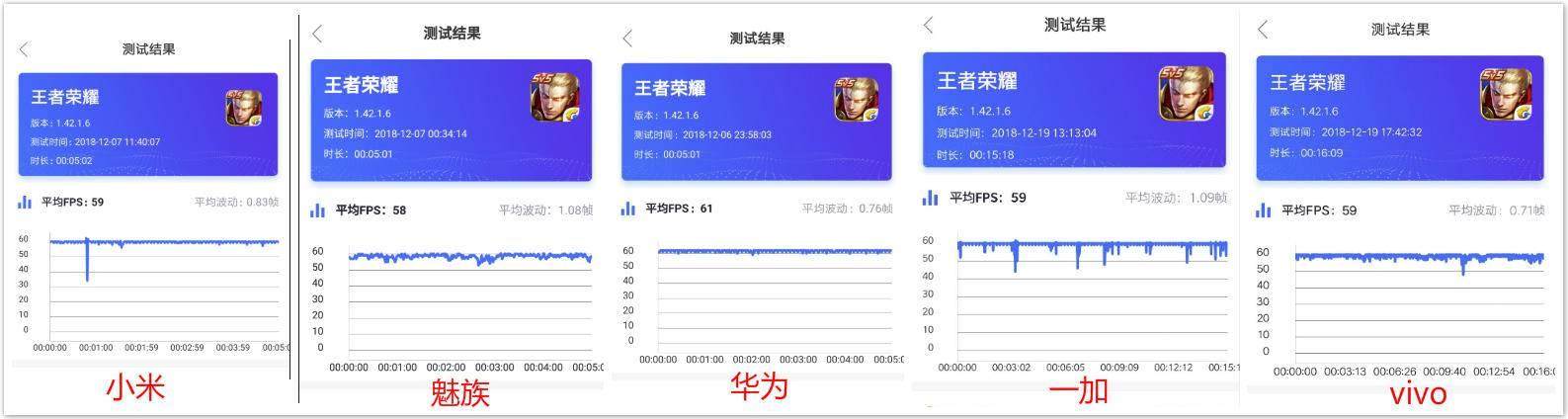This screenshot has width=1568, height=419.
Task: Tap the back arrow in the vivo panel
Action: (1263, 30)
